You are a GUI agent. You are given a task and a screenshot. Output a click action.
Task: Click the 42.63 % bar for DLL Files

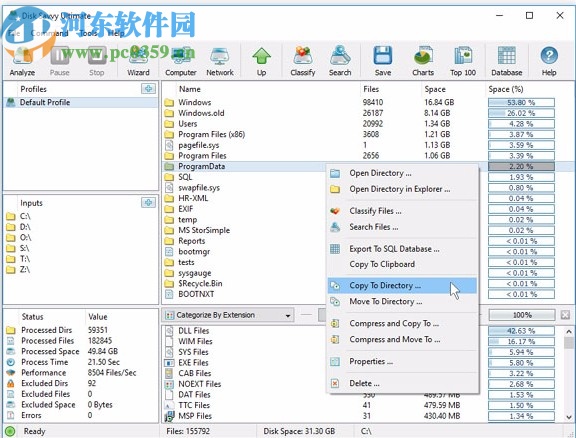coord(521,331)
